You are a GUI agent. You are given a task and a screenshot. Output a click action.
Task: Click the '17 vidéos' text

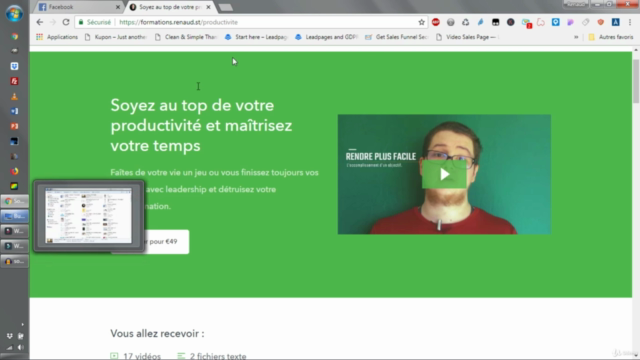pyautogui.click(x=142, y=356)
